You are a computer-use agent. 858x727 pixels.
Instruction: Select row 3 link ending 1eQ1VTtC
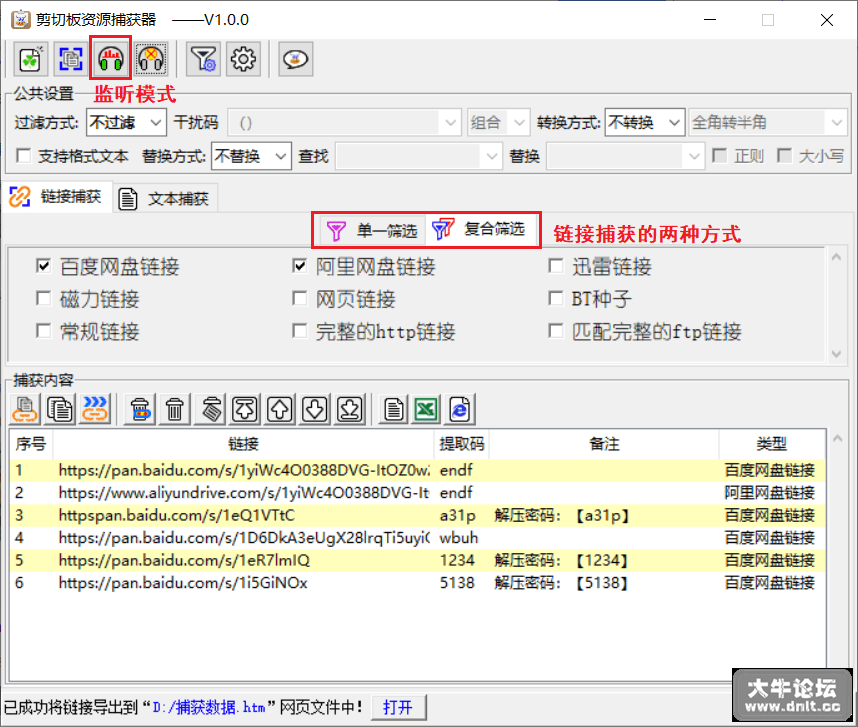point(418,515)
